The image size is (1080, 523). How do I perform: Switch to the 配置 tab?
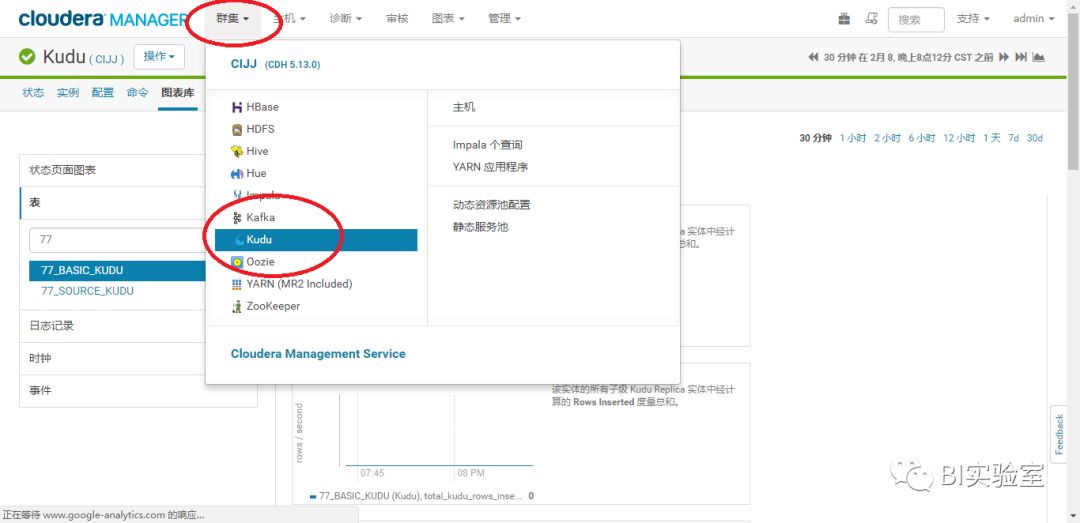103,93
